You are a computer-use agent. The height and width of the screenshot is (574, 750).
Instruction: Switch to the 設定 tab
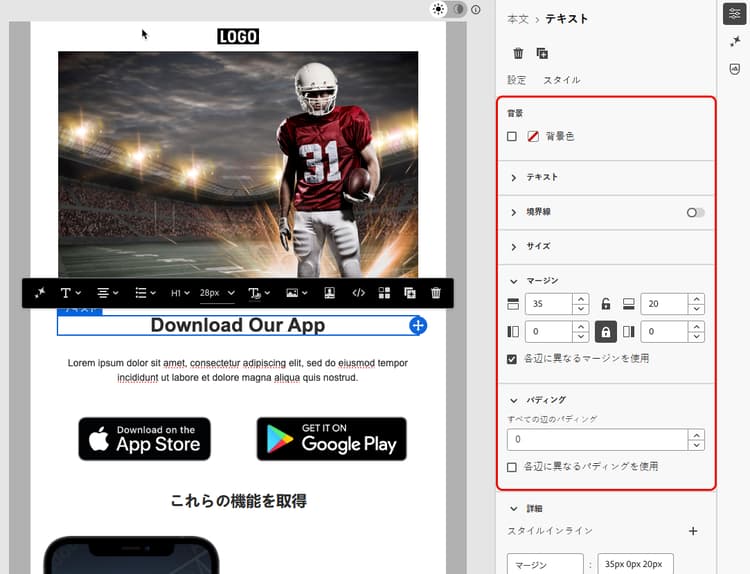click(x=517, y=80)
